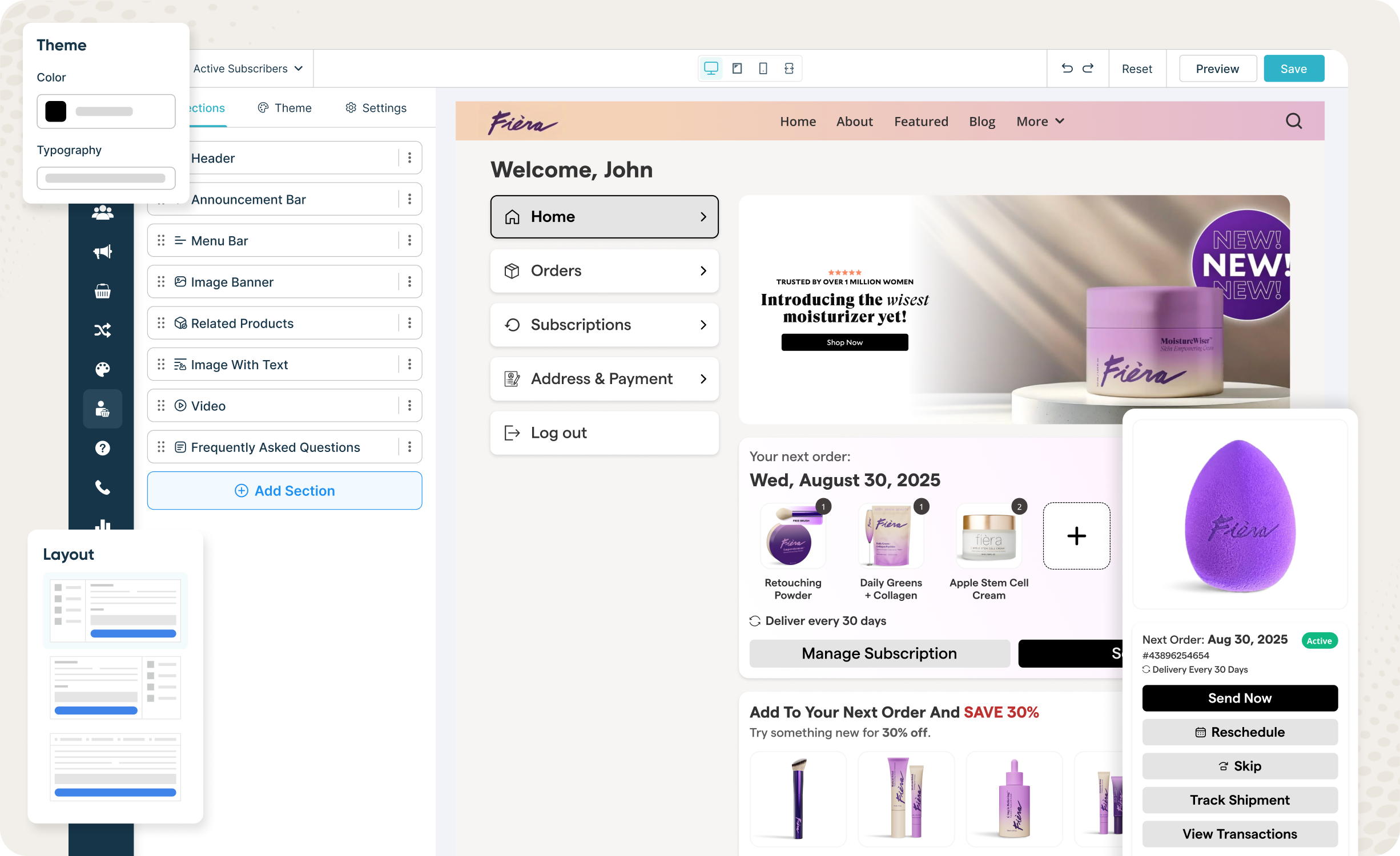The width and height of the screenshot is (1400, 856).
Task: Open the question mark help icon
Action: (103, 448)
